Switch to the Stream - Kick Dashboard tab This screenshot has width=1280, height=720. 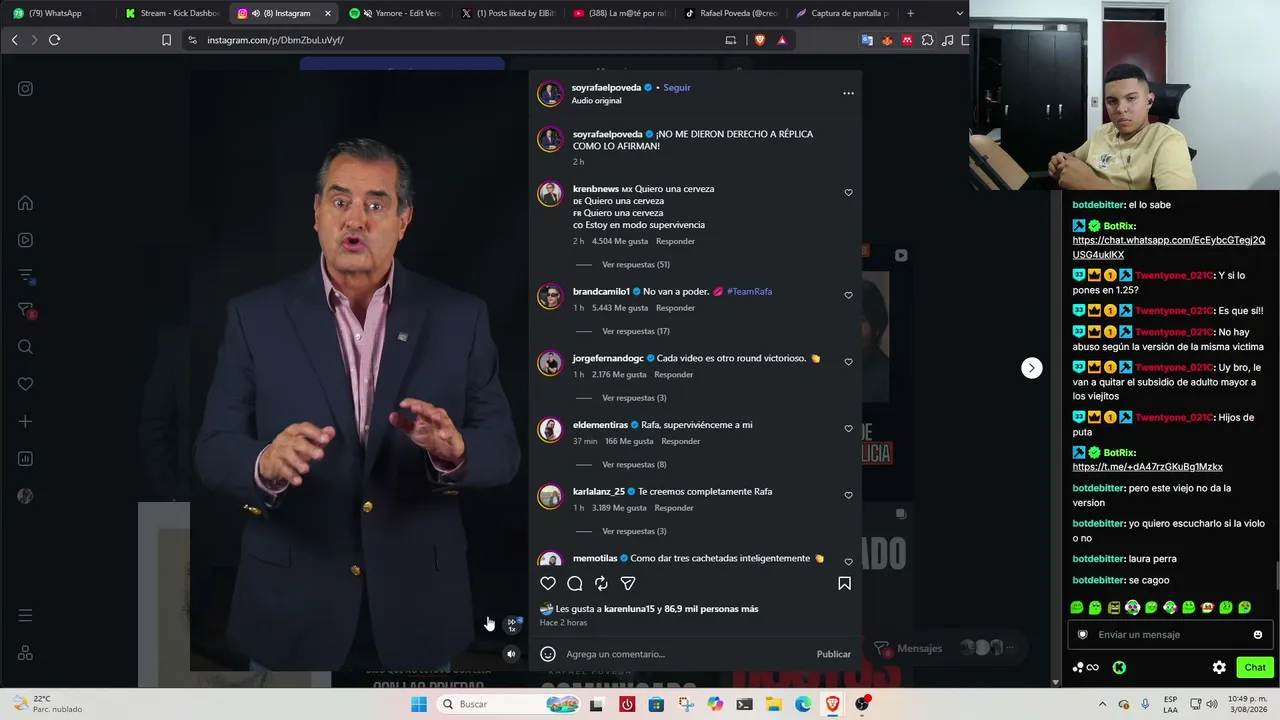click(x=171, y=13)
